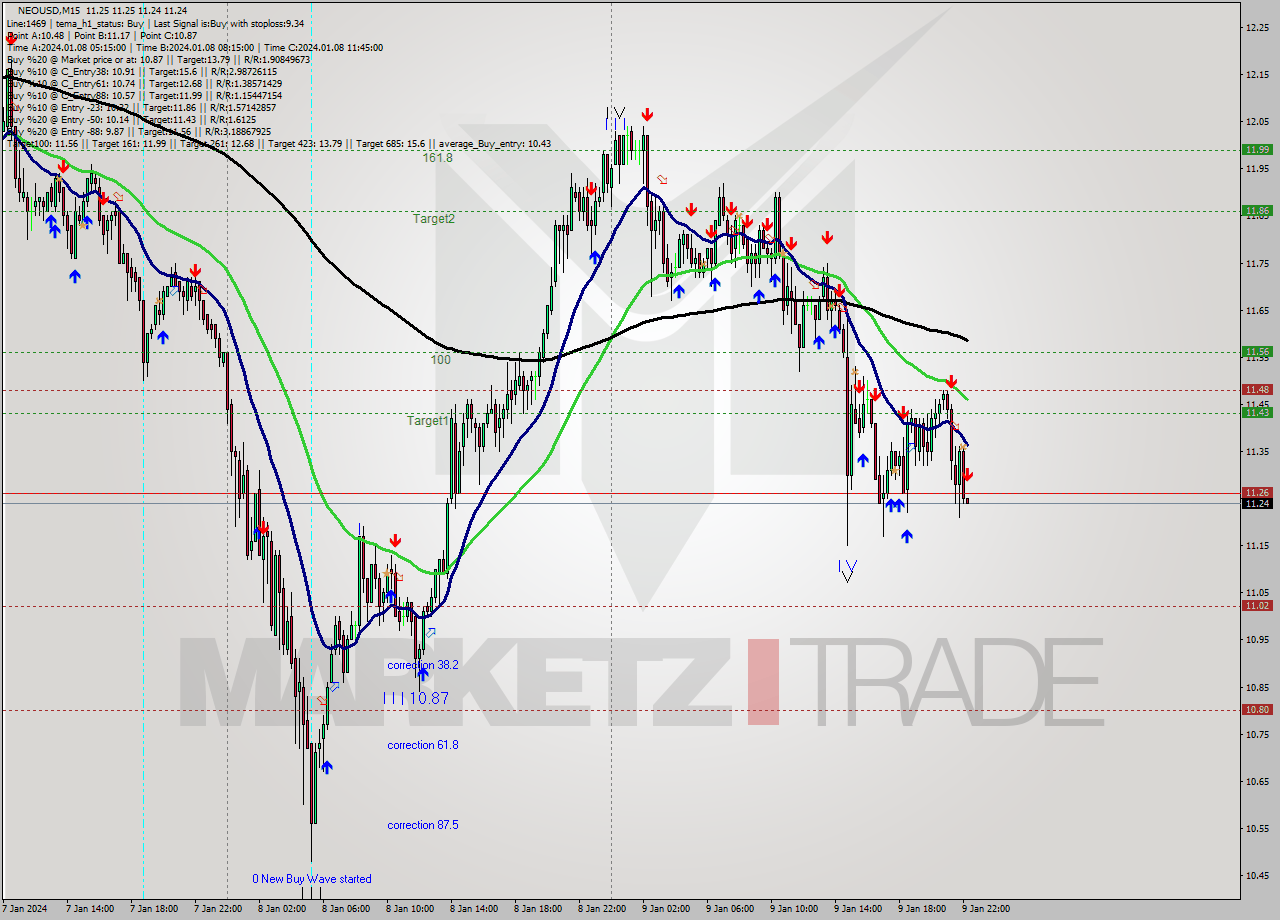Click the NEOUSD,M15 symbol title
This screenshot has height=920, width=1280.
[x=49, y=11]
